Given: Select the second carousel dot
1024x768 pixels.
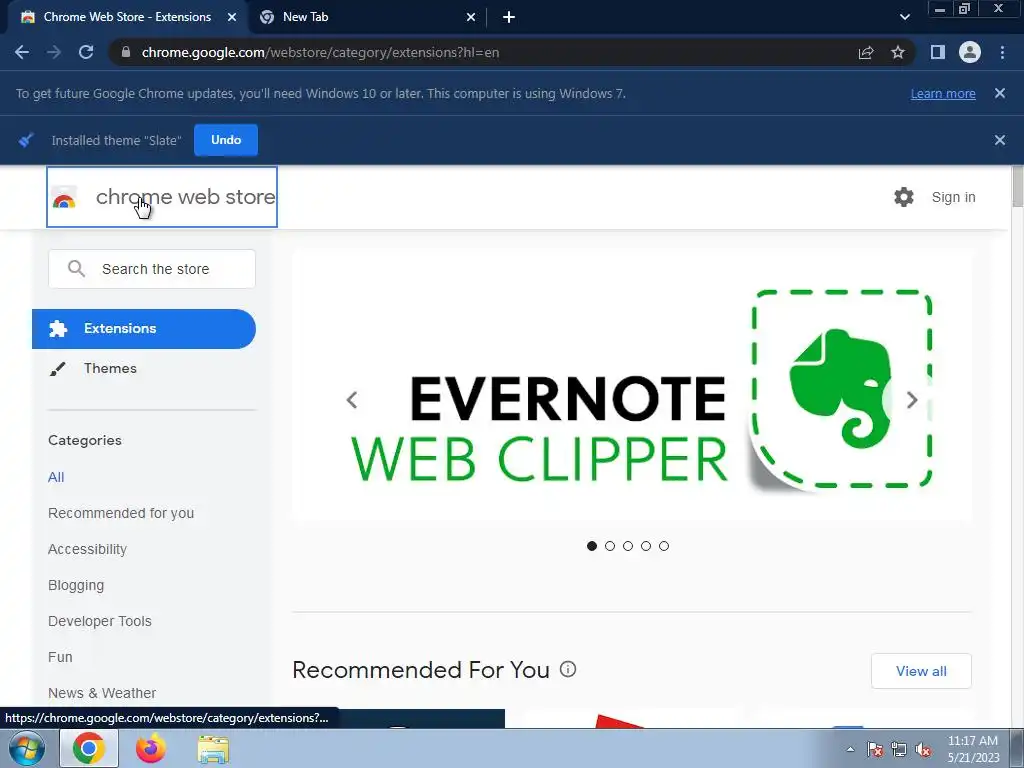Looking at the screenshot, I should point(610,546).
